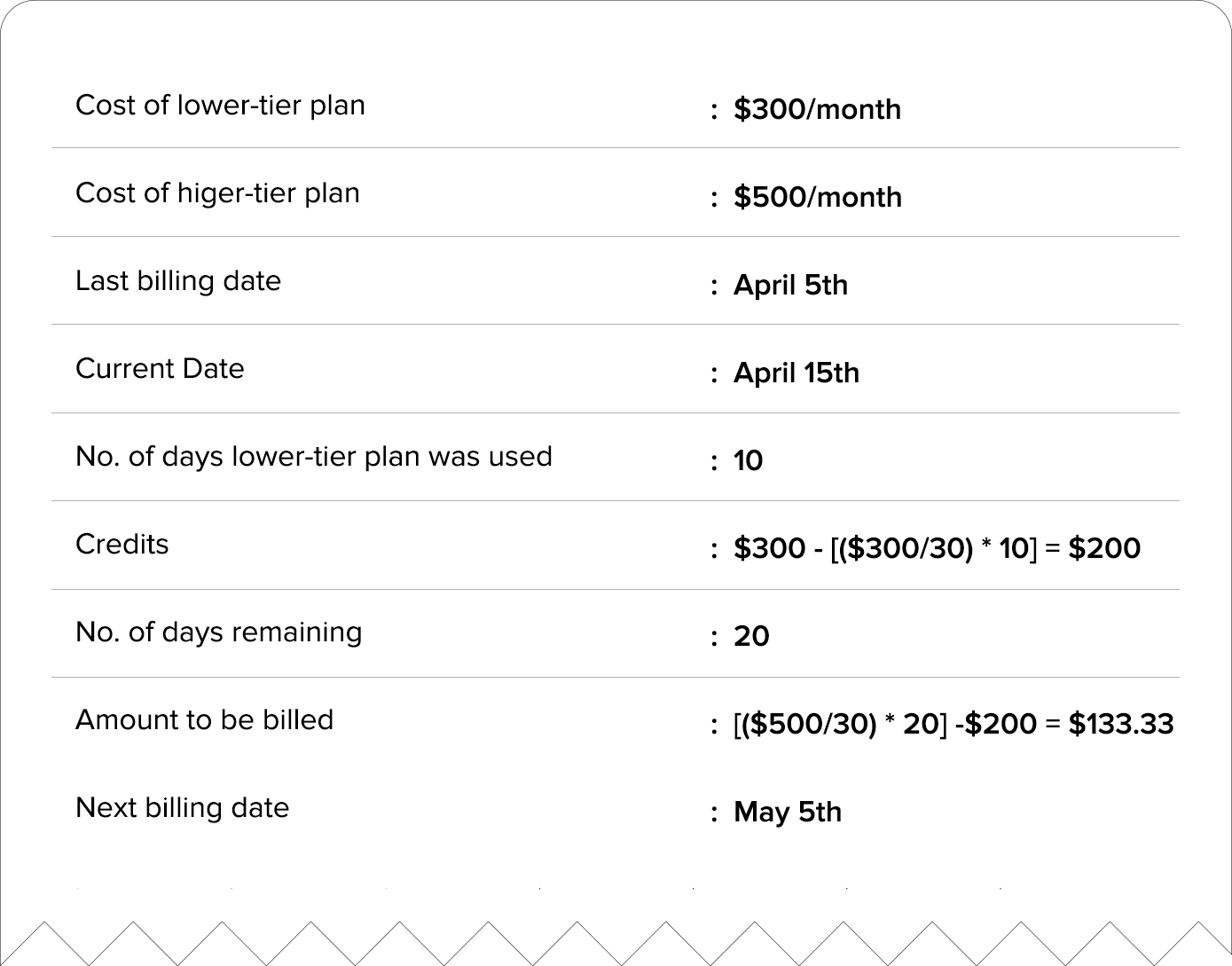Screen dimensions: 1232x966
Task: Click the "Current Date" label
Action: 160,369
